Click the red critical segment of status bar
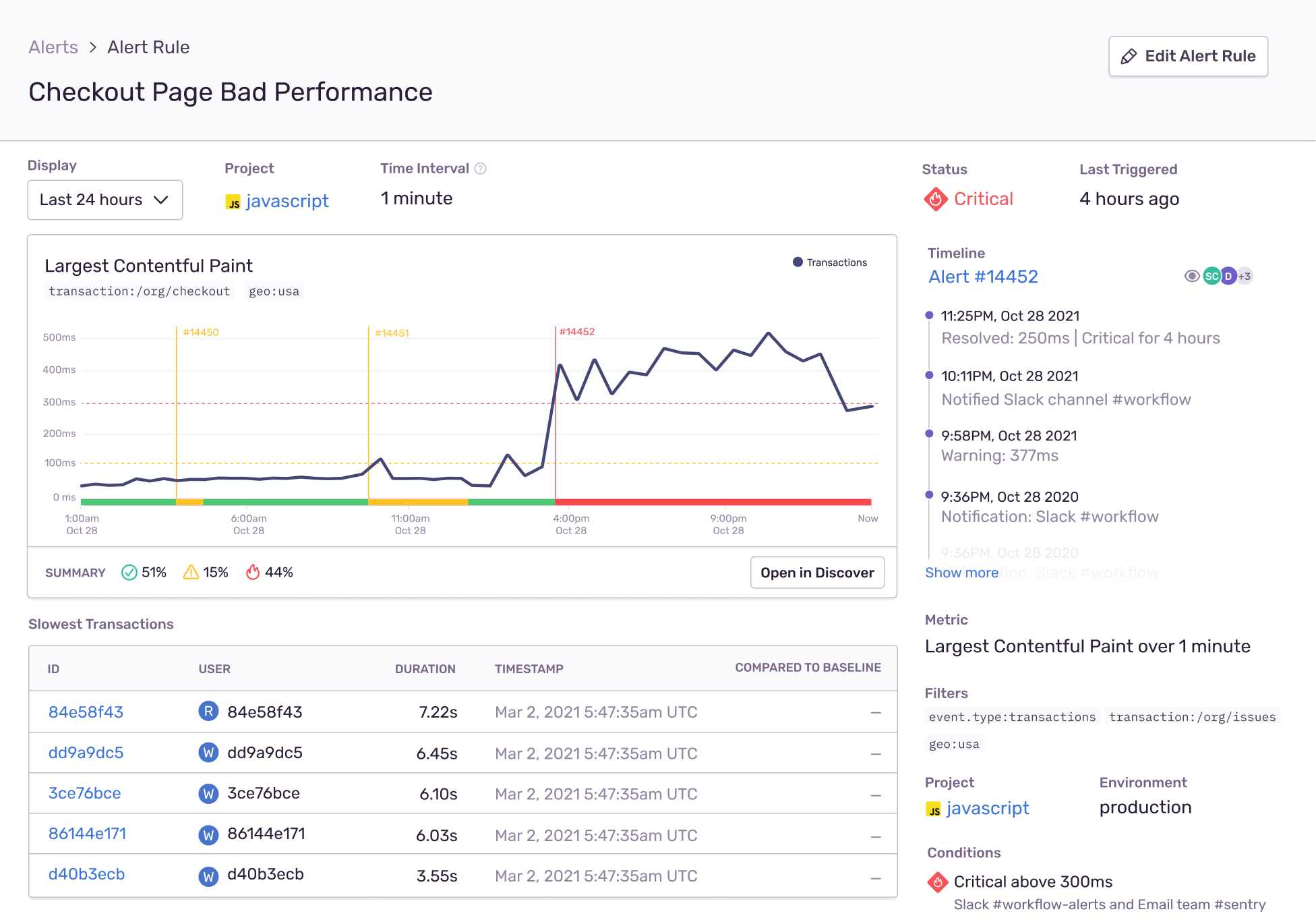 pos(712,502)
